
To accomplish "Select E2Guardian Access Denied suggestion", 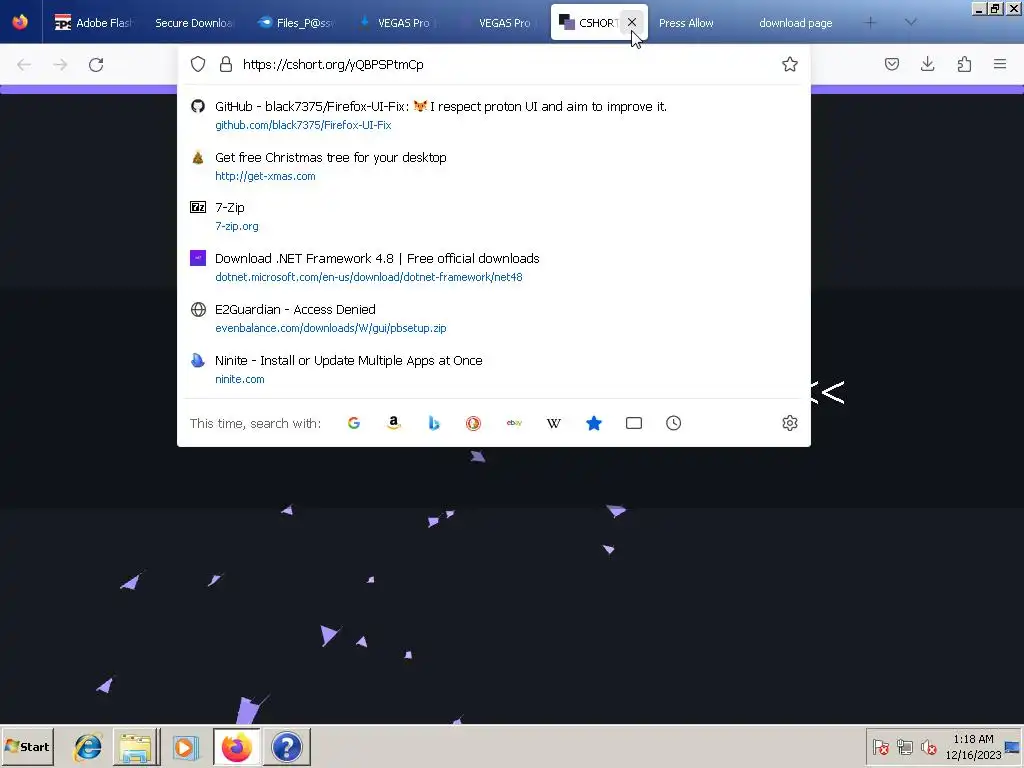I will [x=494, y=318].
